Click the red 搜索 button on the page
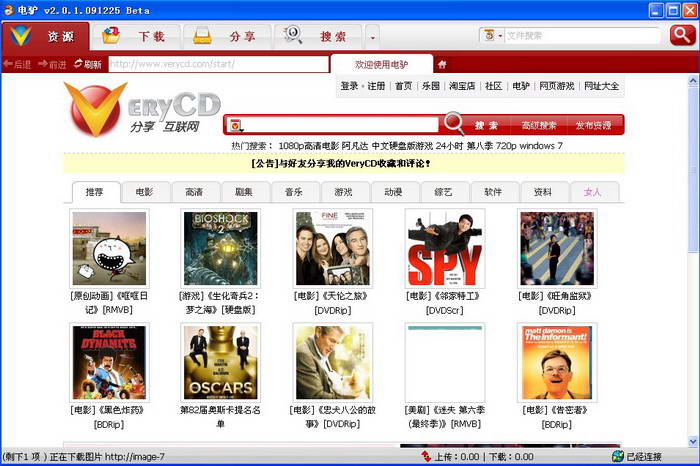The width and height of the screenshot is (700, 466). click(x=486, y=125)
